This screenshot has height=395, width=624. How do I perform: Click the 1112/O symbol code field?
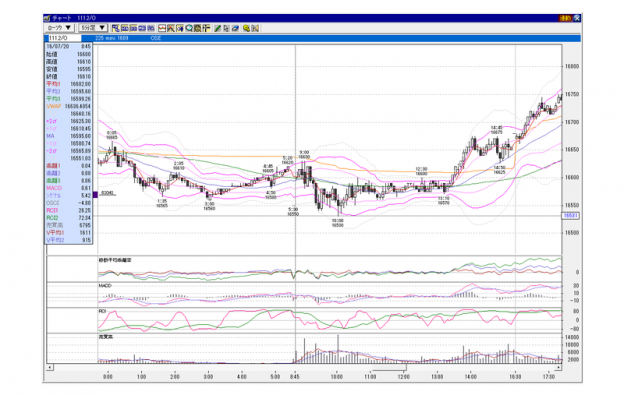pos(64,38)
